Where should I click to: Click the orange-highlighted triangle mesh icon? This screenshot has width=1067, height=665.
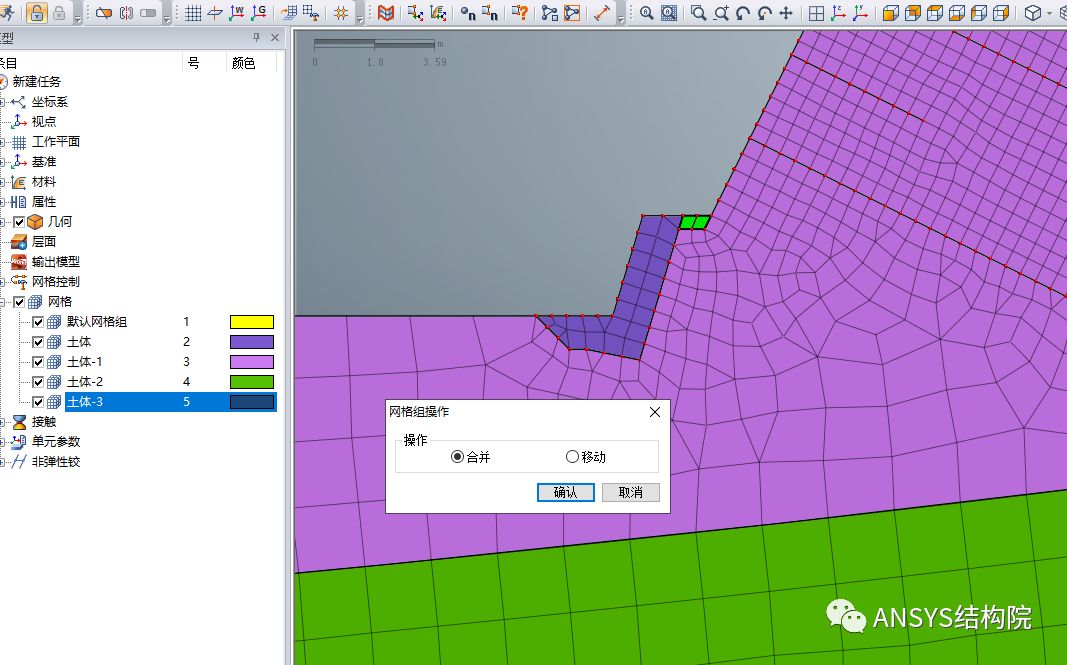tap(572, 12)
